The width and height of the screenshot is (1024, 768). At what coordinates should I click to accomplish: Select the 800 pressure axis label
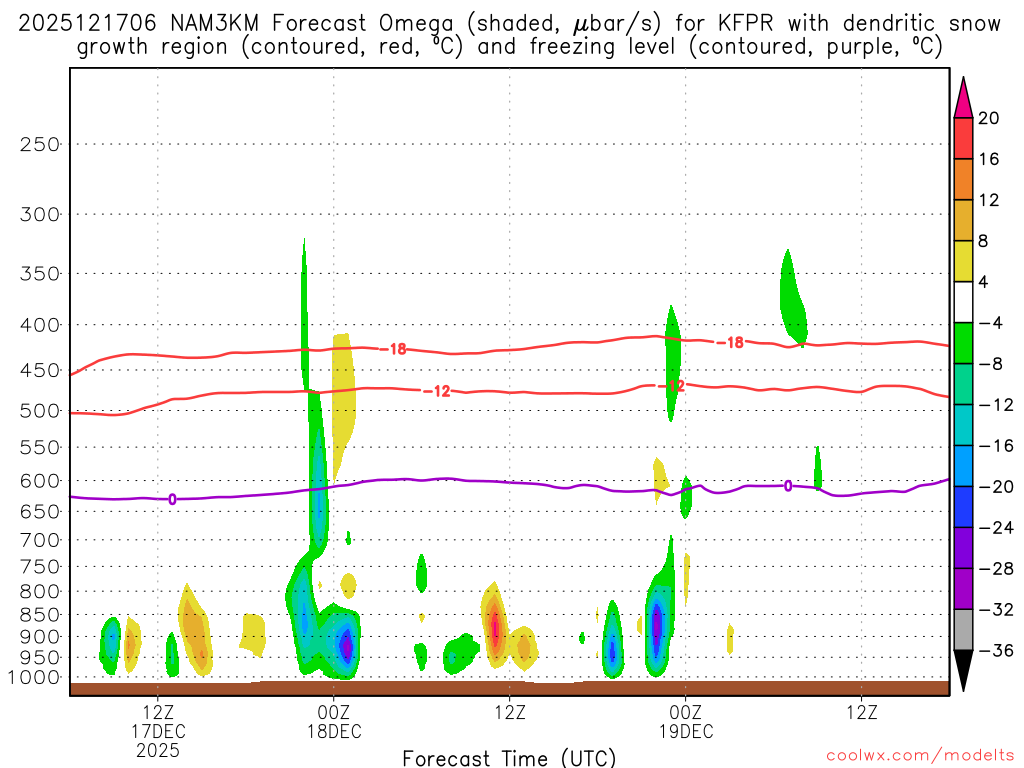click(40, 592)
